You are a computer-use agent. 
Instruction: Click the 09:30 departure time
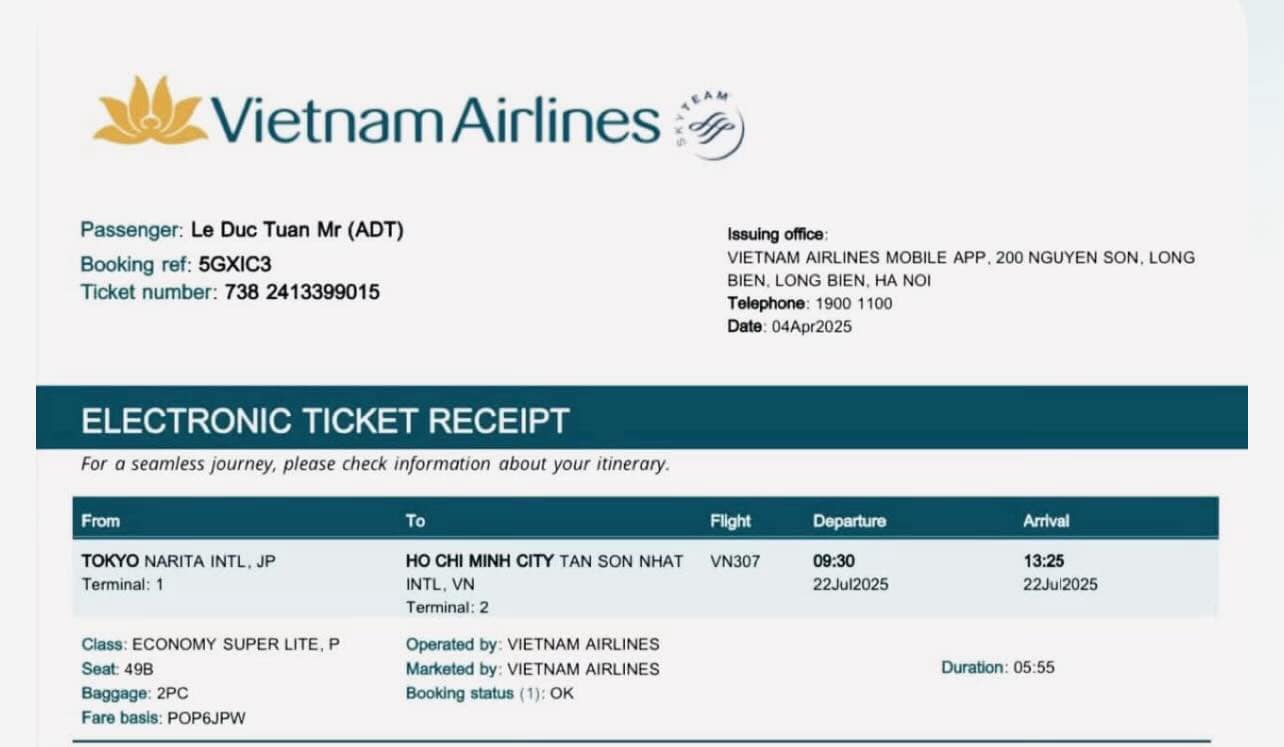tap(834, 561)
